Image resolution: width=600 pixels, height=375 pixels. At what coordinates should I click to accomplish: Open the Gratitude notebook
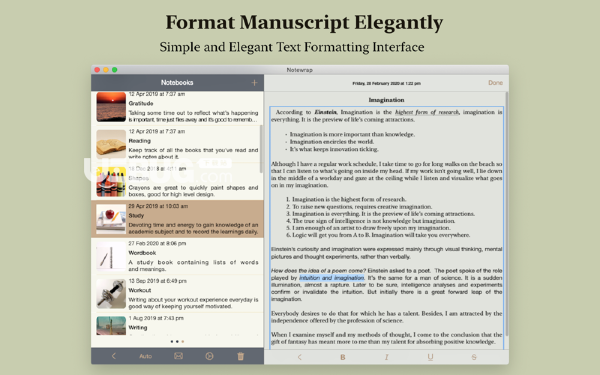(x=177, y=107)
